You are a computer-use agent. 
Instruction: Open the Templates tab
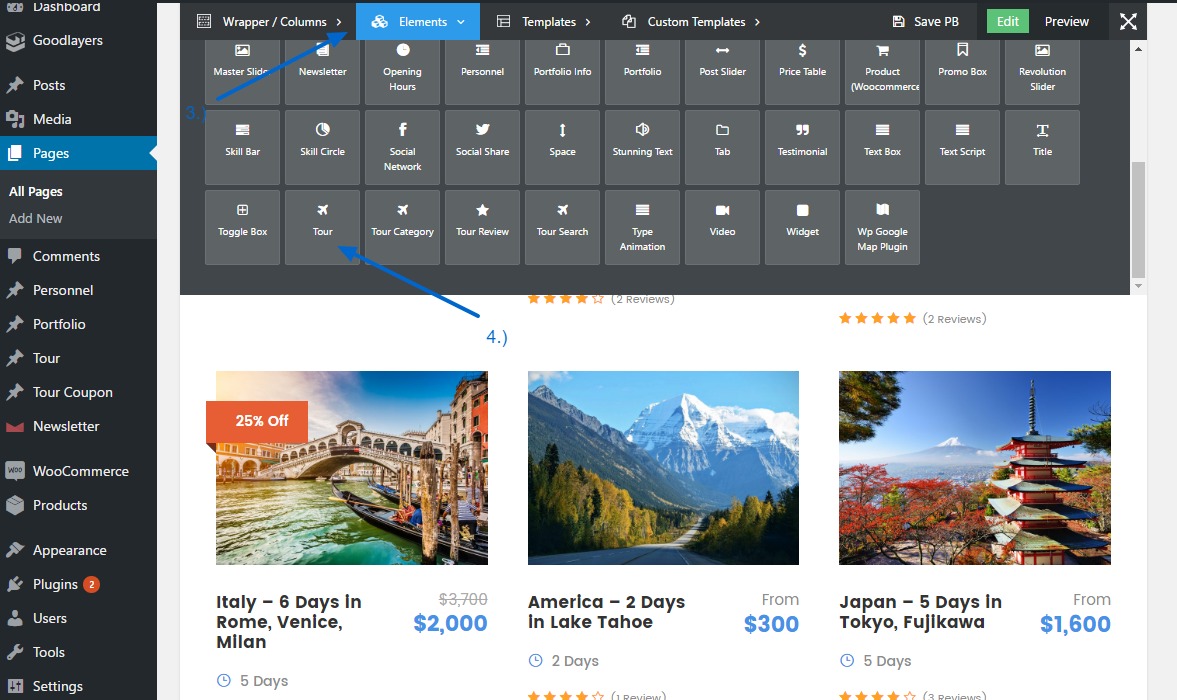pos(544,21)
